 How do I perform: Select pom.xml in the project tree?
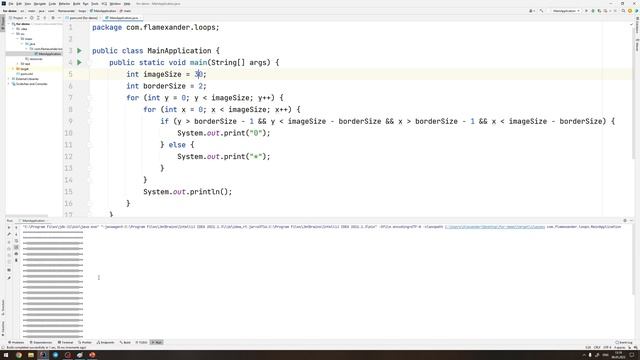pos(24,74)
